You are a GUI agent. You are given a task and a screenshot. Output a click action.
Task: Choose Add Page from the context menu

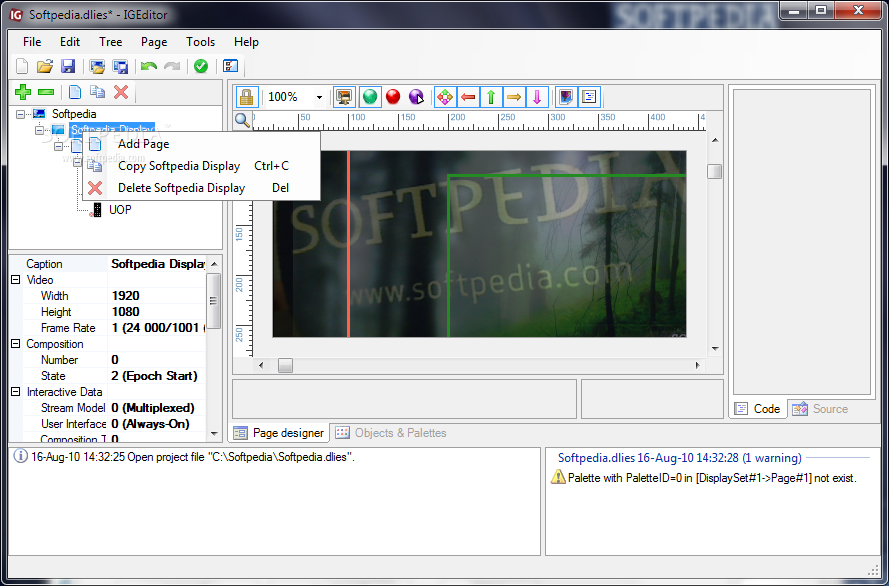tap(201, 144)
